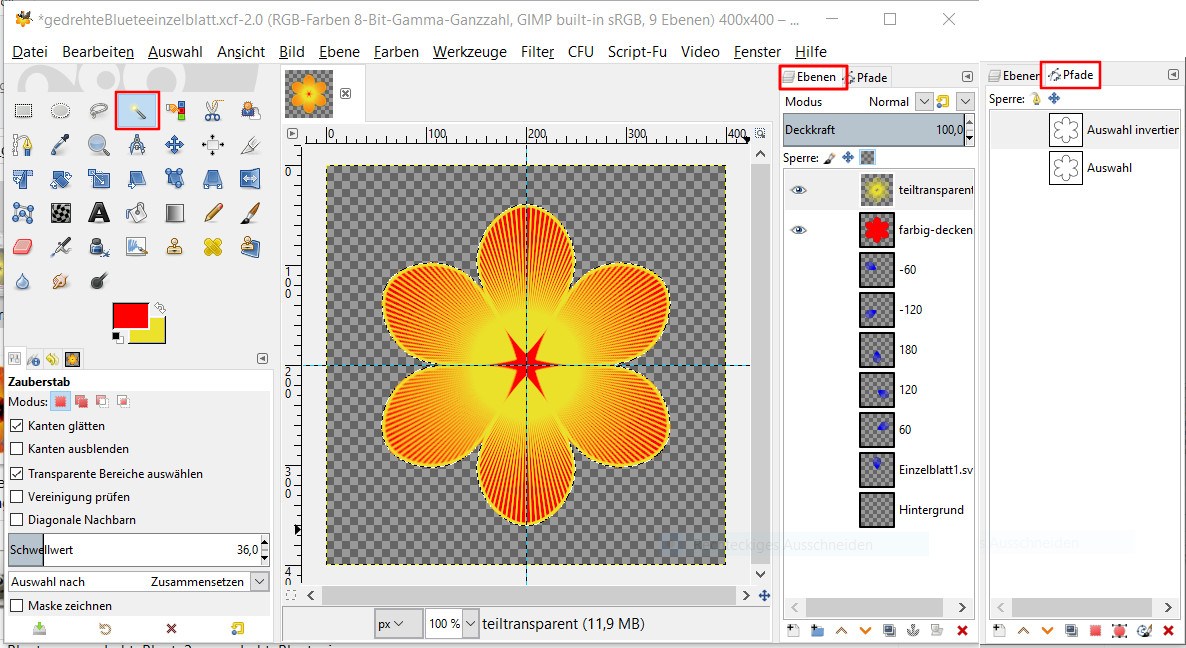Image resolution: width=1186 pixels, height=648 pixels.
Task: Select the Magic Wand (Zauberstab) tool
Action: (137, 110)
